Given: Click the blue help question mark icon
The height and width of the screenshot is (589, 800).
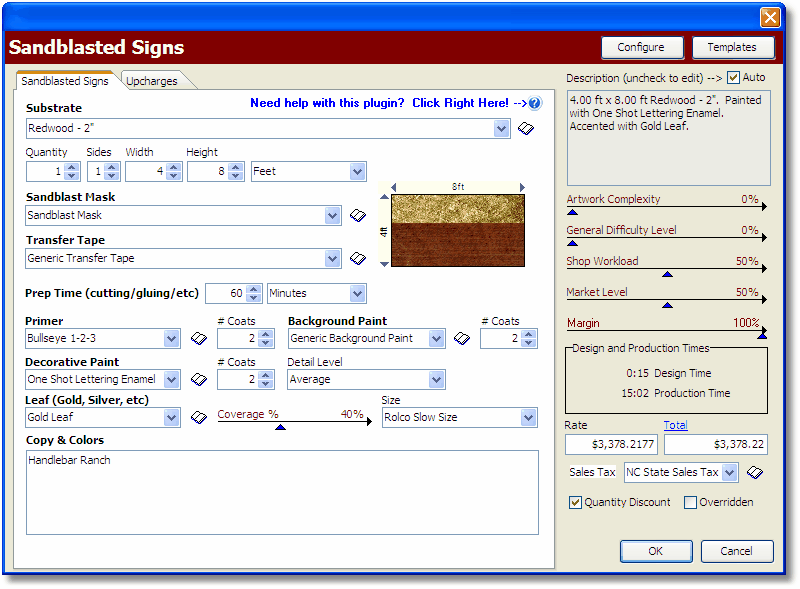Looking at the screenshot, I should click(535, 103).
